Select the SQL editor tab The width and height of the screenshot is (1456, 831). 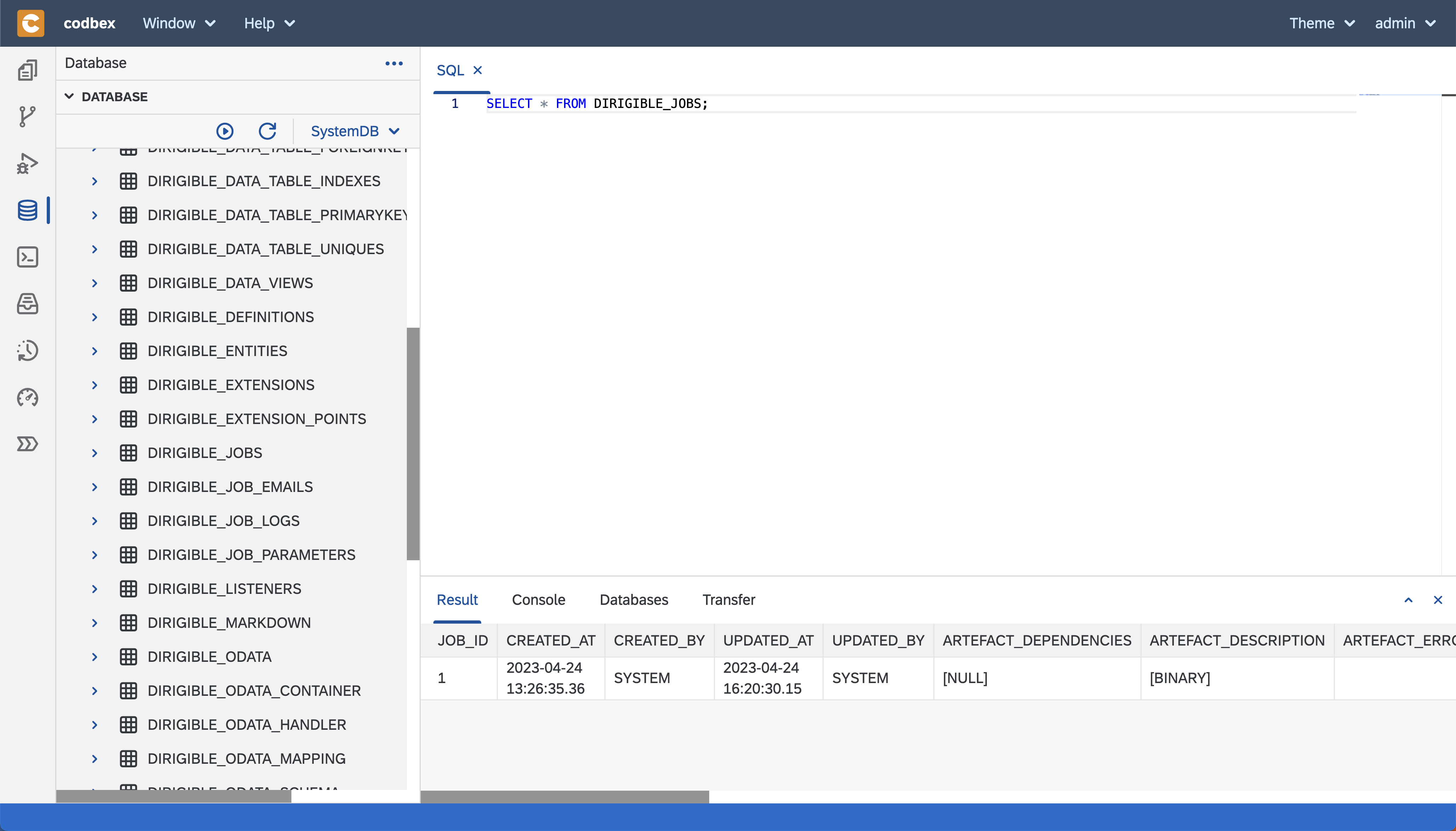coord(450,70)
